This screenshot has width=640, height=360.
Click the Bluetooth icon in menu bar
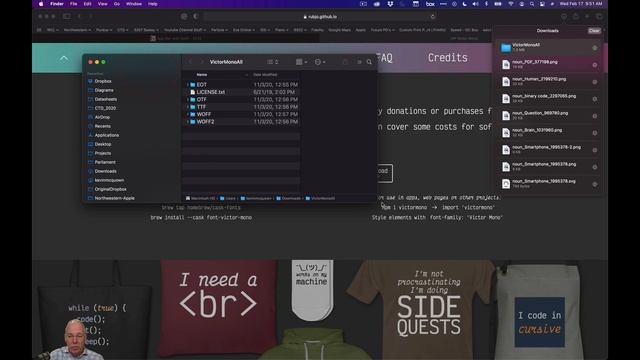[486, 4]
